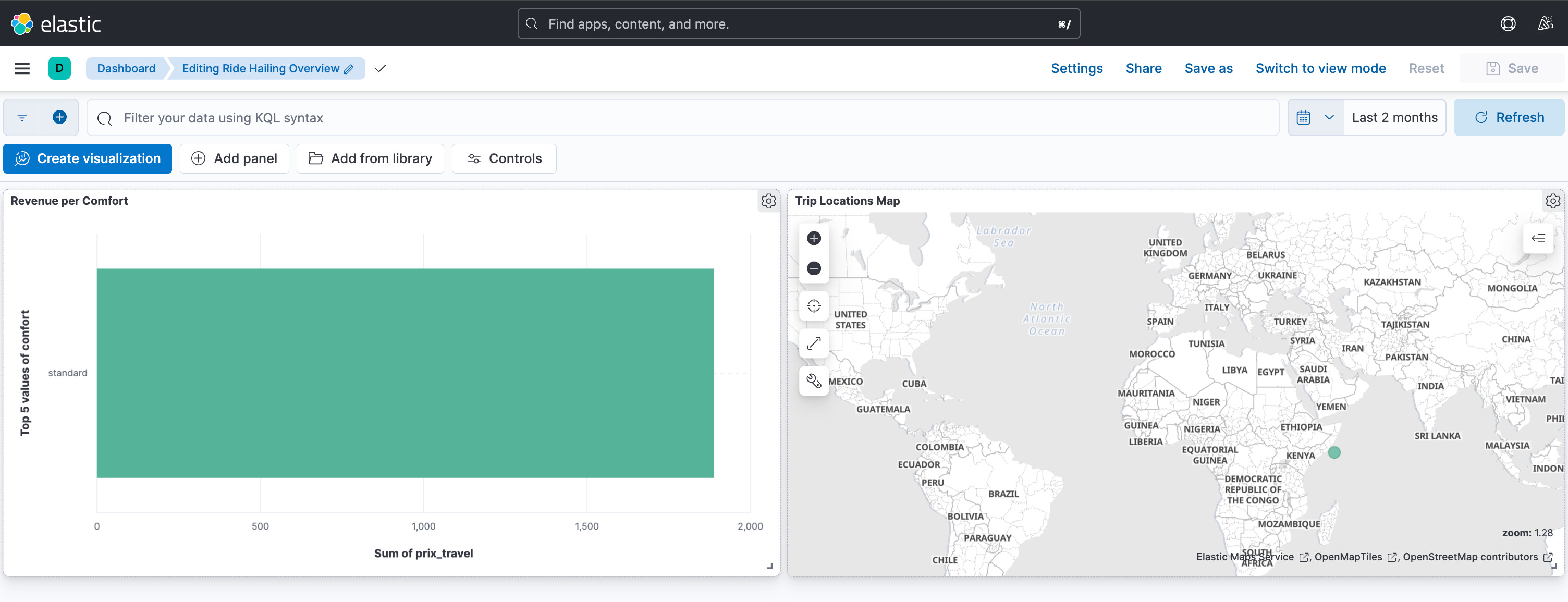
Task: Switch to view mode
Action: point(1320,68)
